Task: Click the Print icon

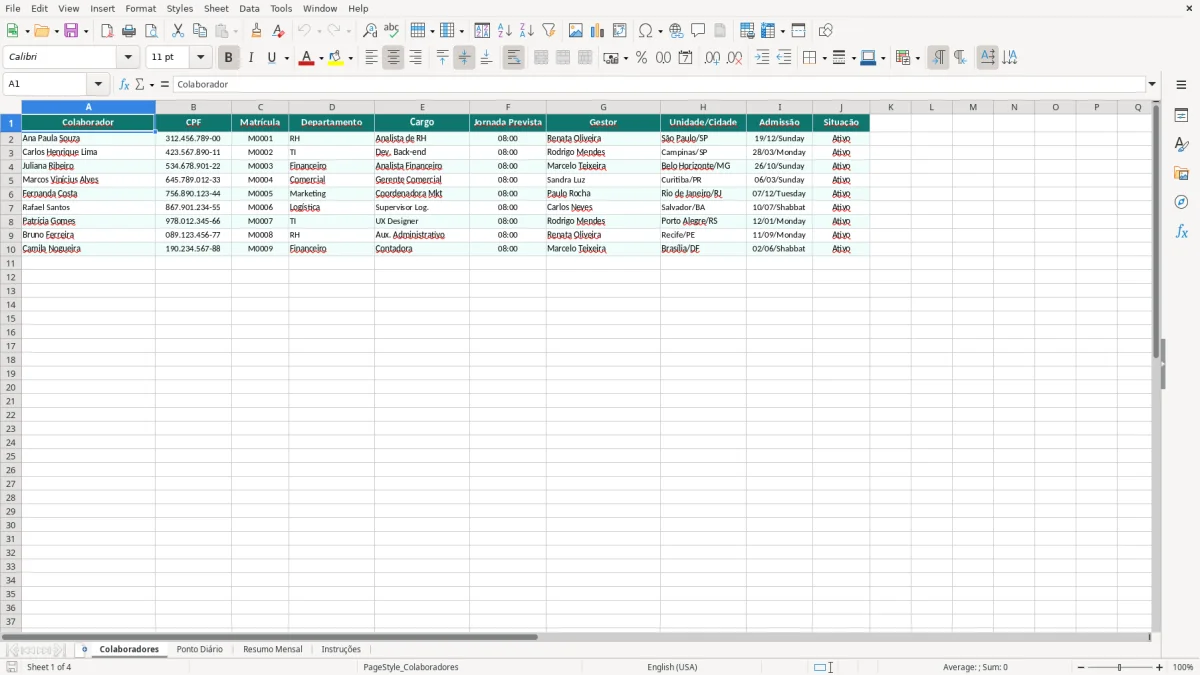Action: point(129,31)
